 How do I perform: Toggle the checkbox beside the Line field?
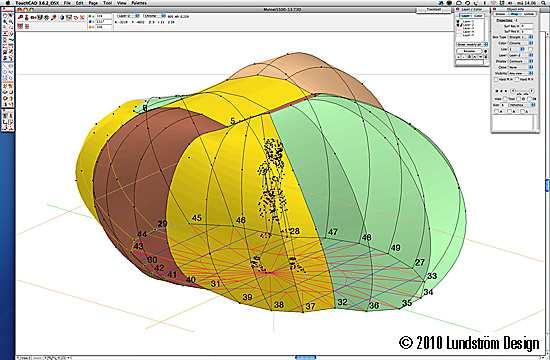(530, 49)
